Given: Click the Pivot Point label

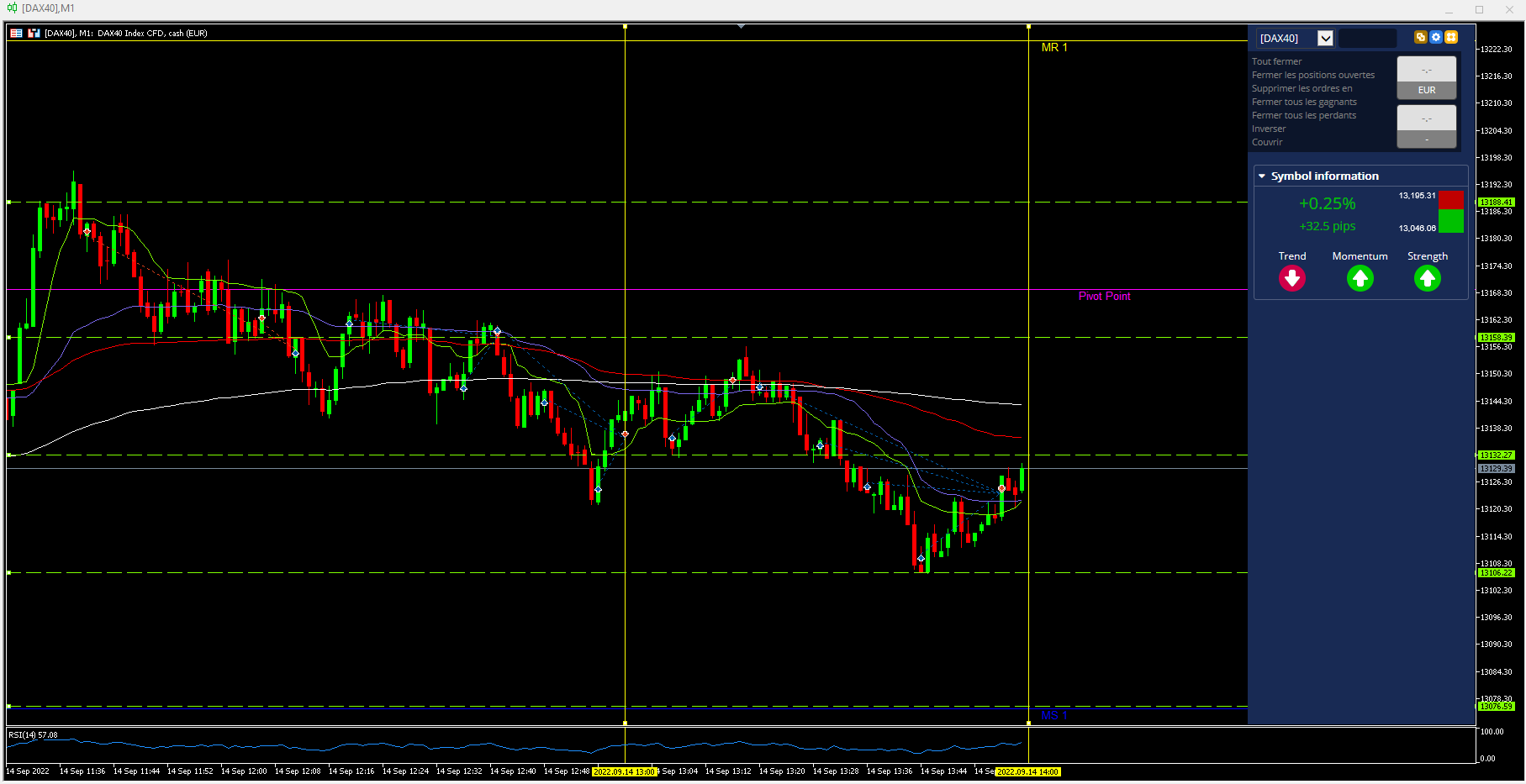Looking at the screenshot, I should pyautogui.click(x=1104, y=297).
